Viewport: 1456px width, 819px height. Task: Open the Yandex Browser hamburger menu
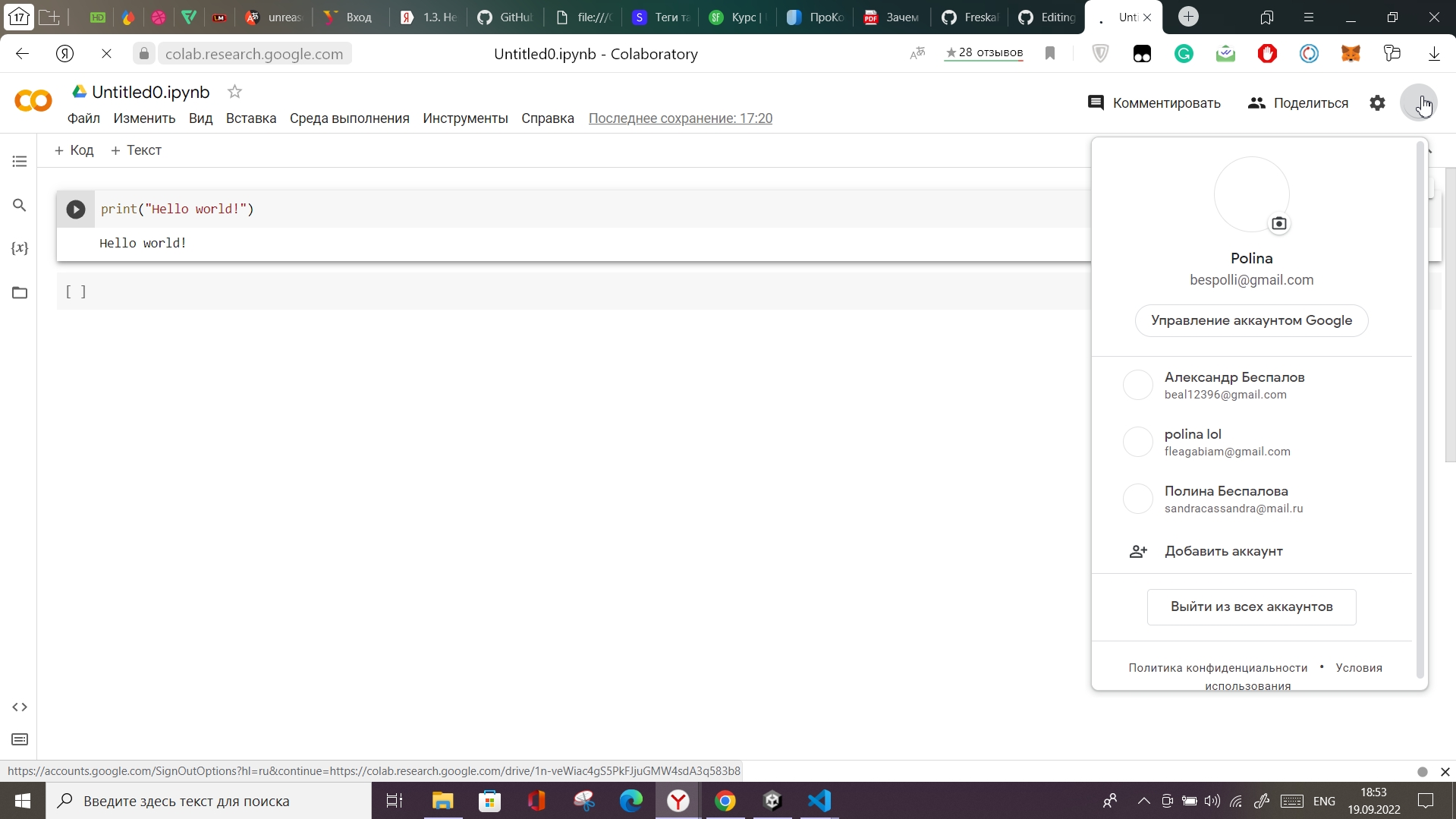click(x=1308, y=17)
